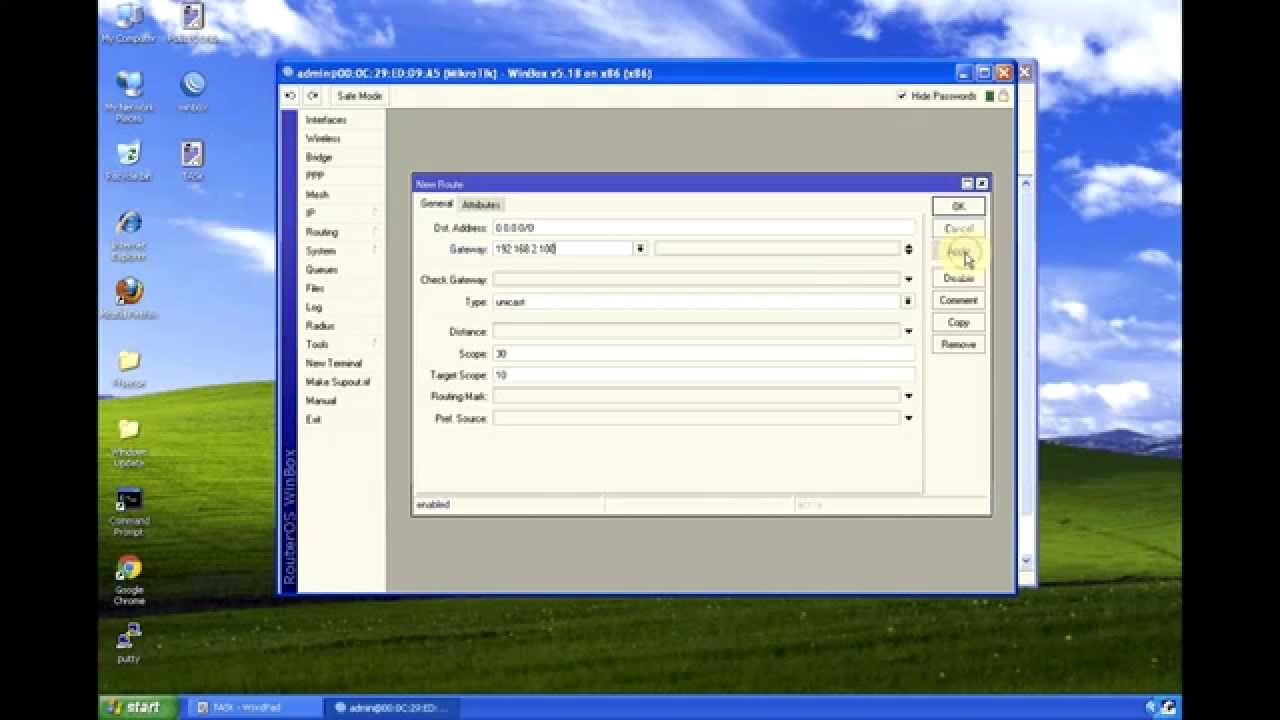The image size is (1280, 720).
Task: Click the Gateway address field
Action: 562,249
